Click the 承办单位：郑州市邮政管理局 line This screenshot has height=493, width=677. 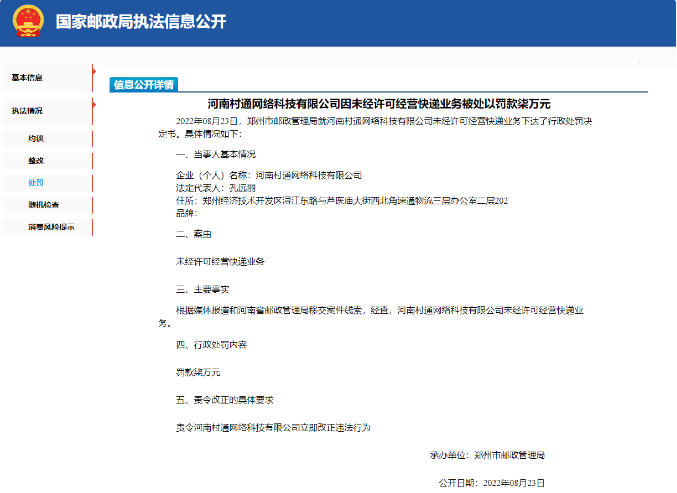tap(487, 455)
